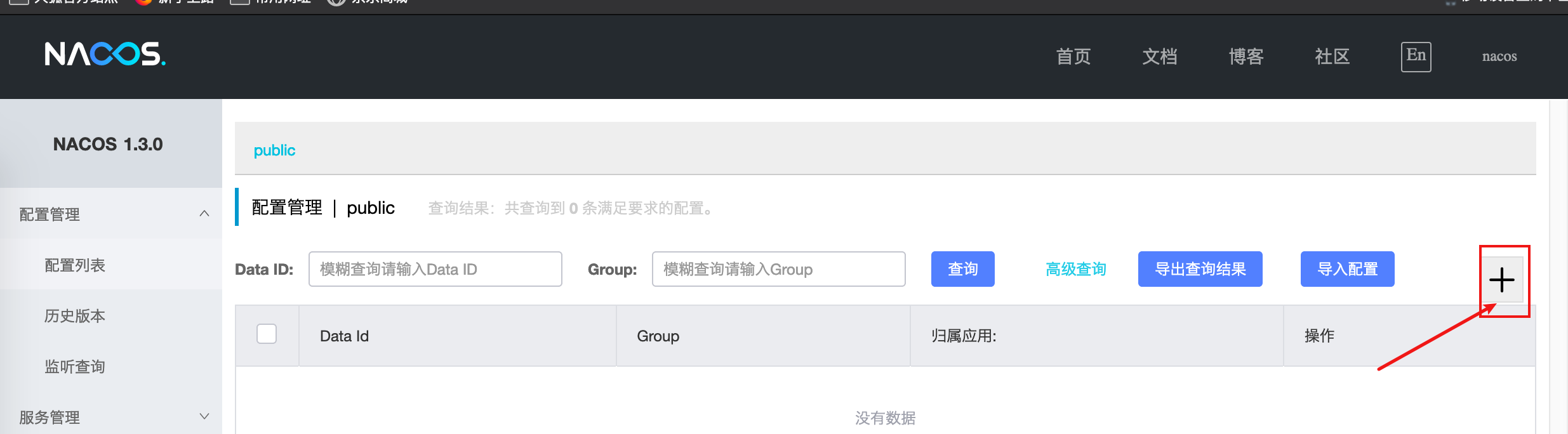Click the NACOS 1.3.0 version label
The width and height of the screenshot is (1568, 434).
tap(108, 144)
